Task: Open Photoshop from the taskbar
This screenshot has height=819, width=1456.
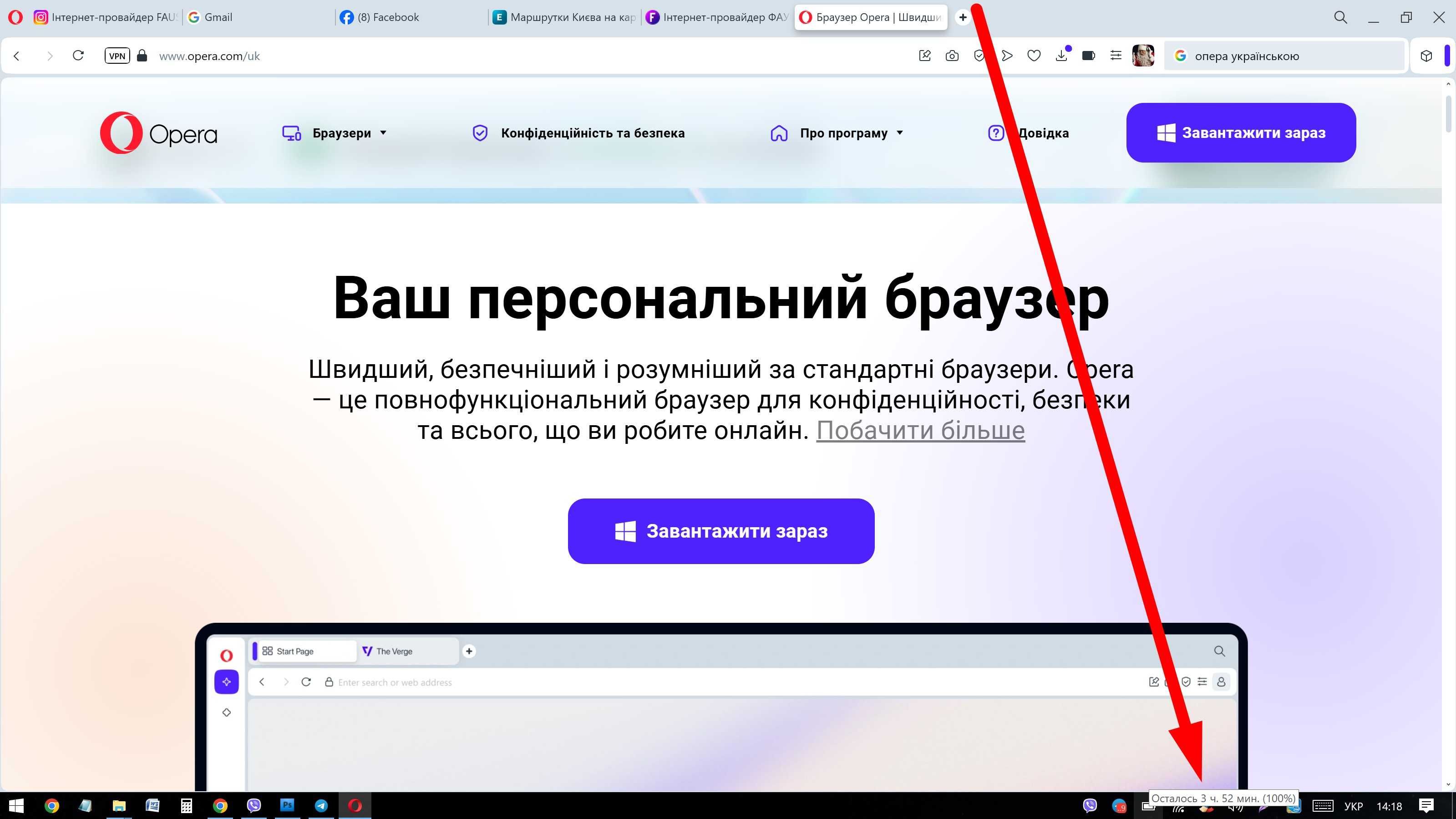Action: pos(287,805)
